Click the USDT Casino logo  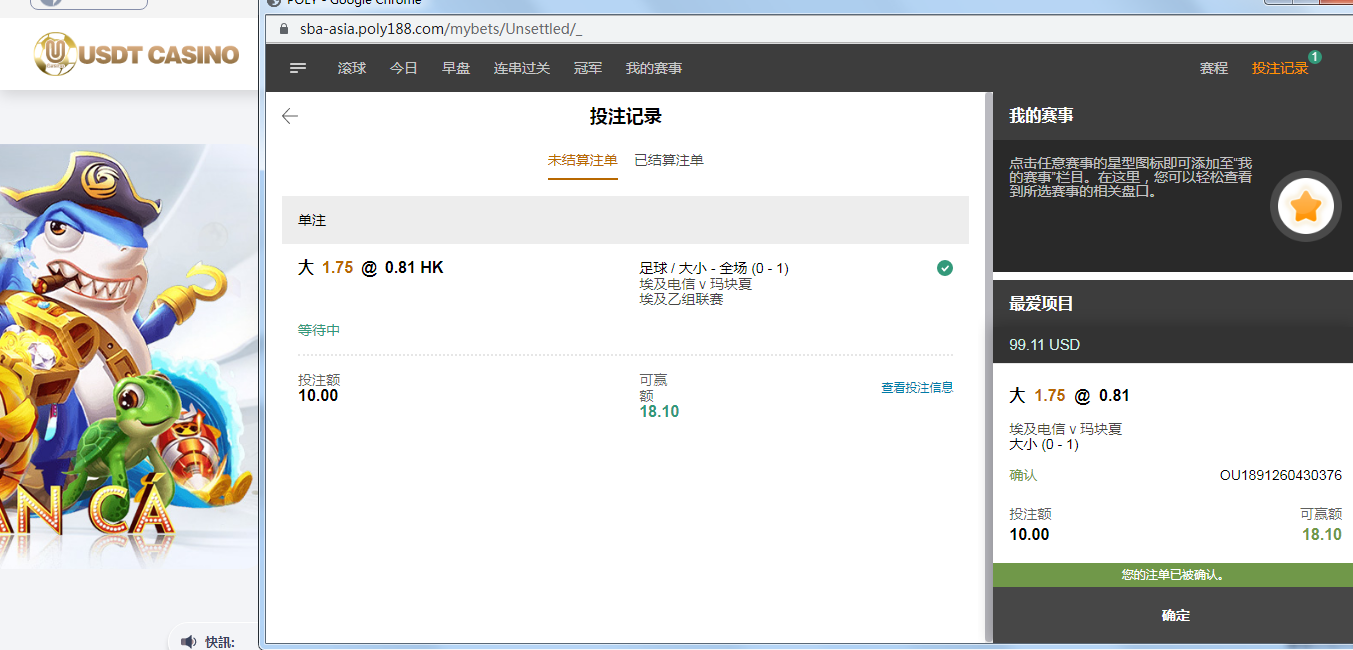click(137, 54)
